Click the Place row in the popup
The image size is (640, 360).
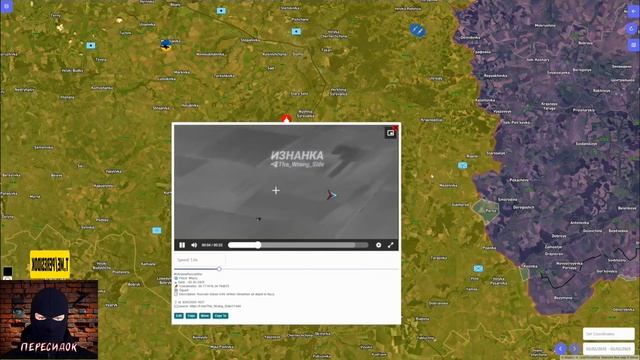[x=186, y=278]
